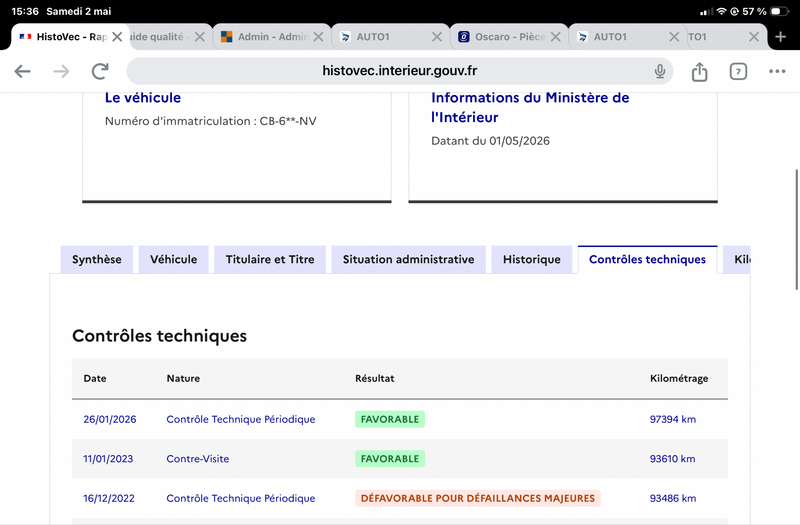Close the Oscaro tab
The width and height of the screenshot is (800, 525).
556,37
